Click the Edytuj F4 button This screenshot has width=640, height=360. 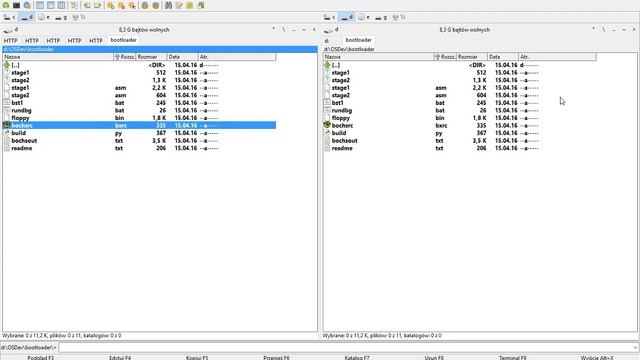120,358
